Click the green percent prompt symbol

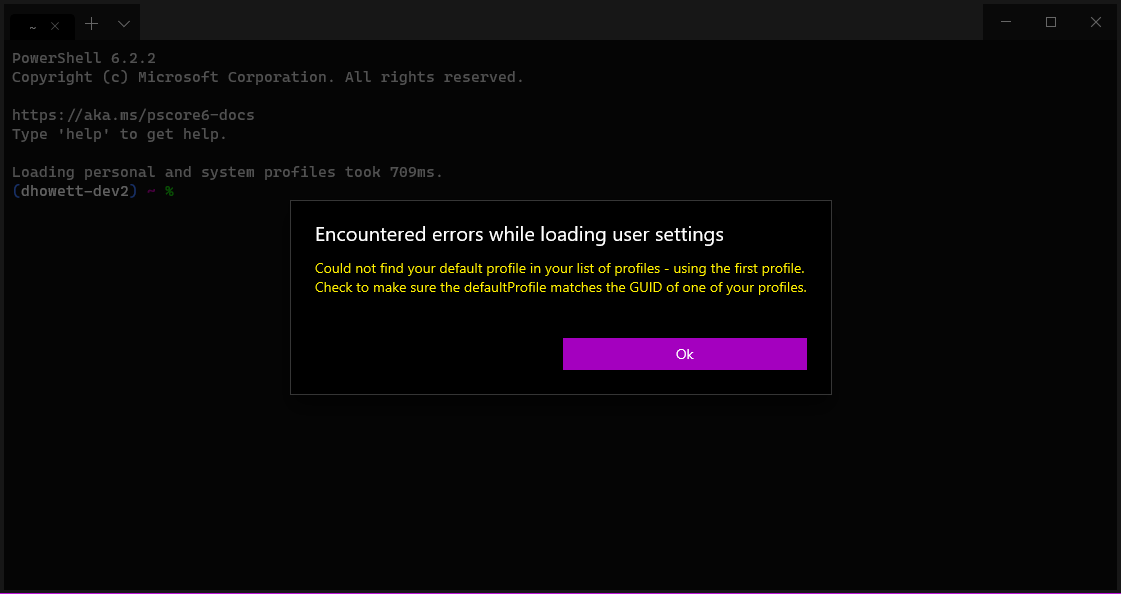coord(168,190)
